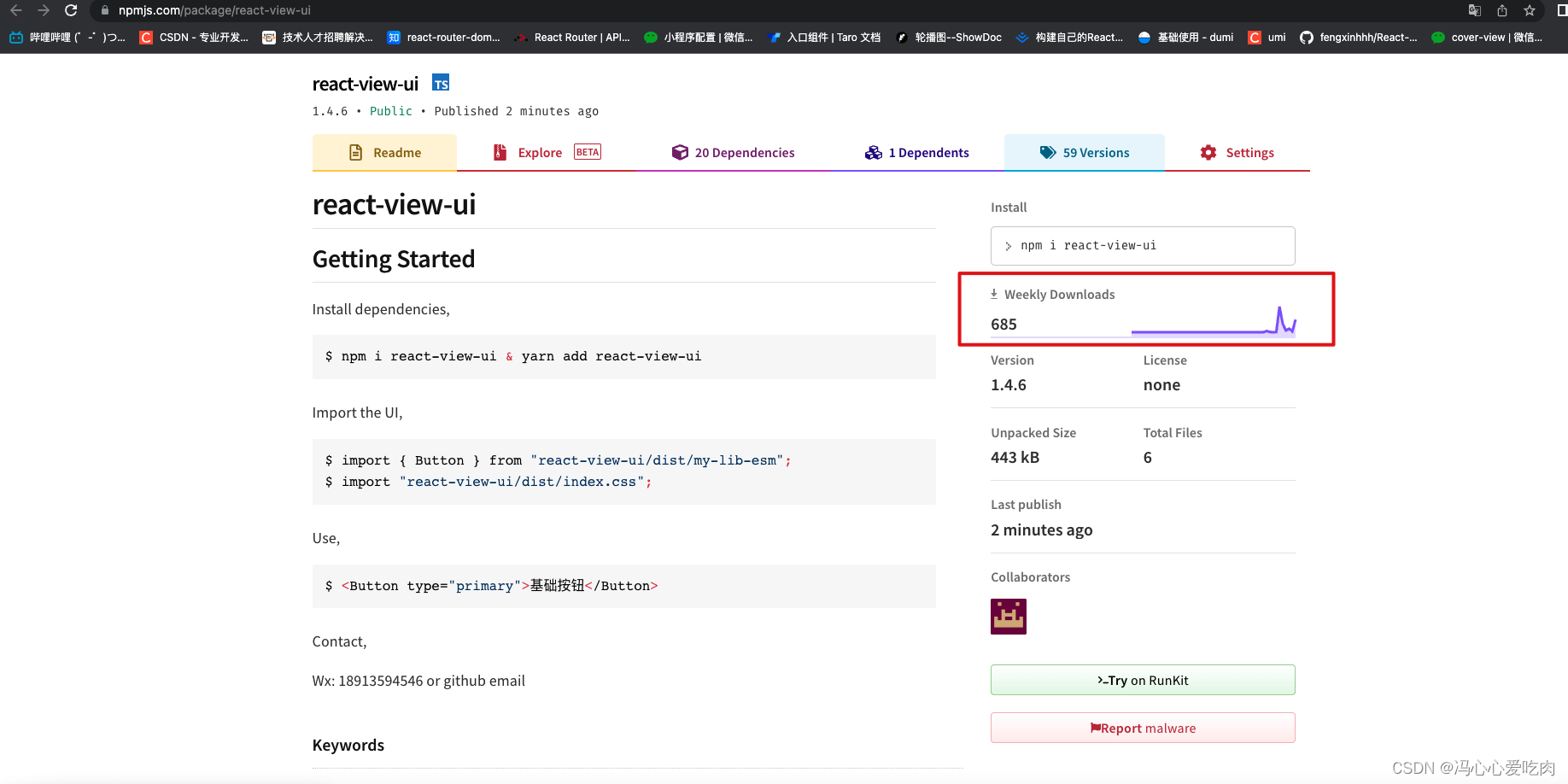Click the Keywords heading
This screenshot has height=784, width=1568.
[x=348, y=746]
